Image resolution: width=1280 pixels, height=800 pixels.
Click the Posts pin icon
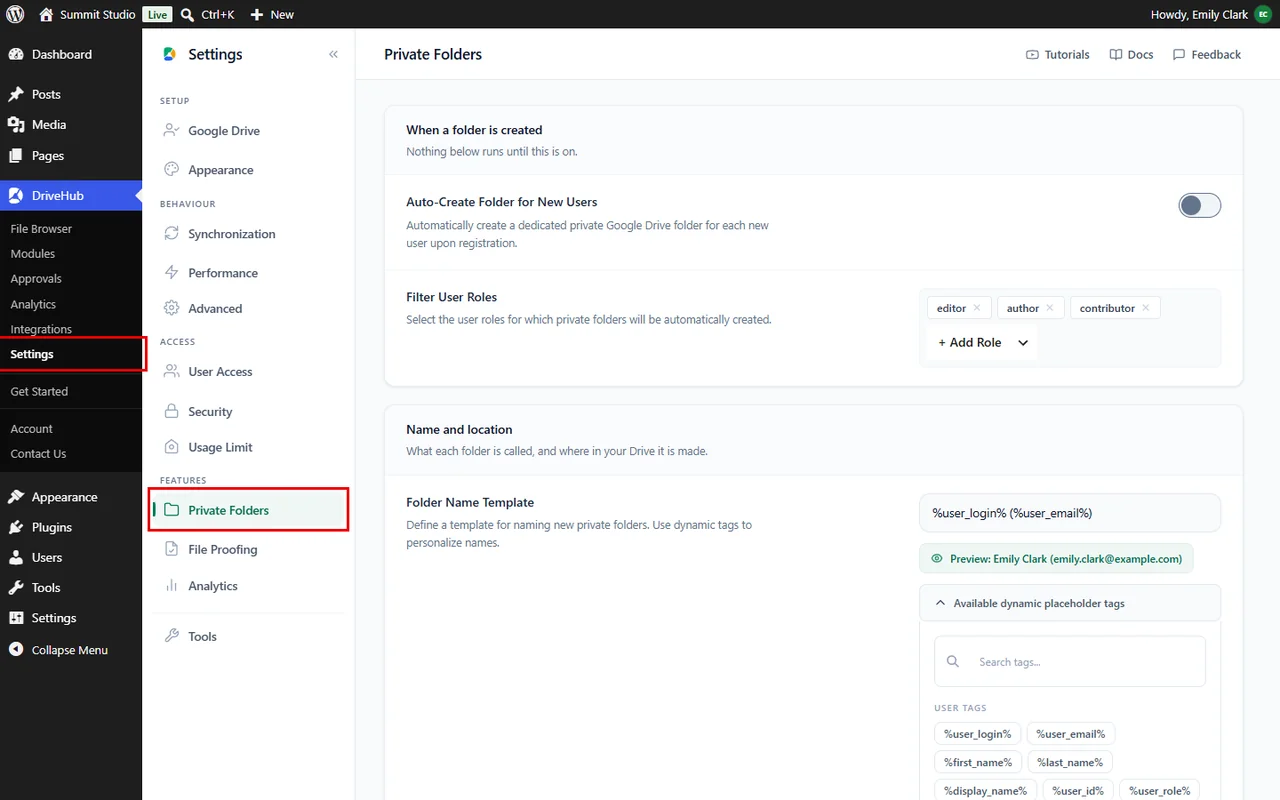pyautogui.click(x=16, y=94)
